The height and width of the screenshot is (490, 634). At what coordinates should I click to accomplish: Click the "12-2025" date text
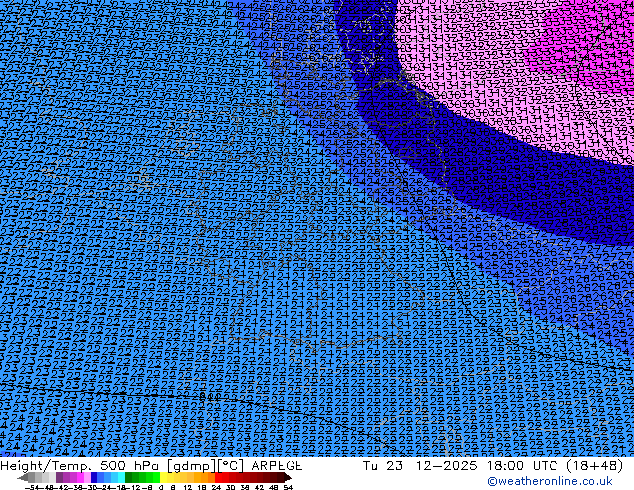click(x=447, y=466)
